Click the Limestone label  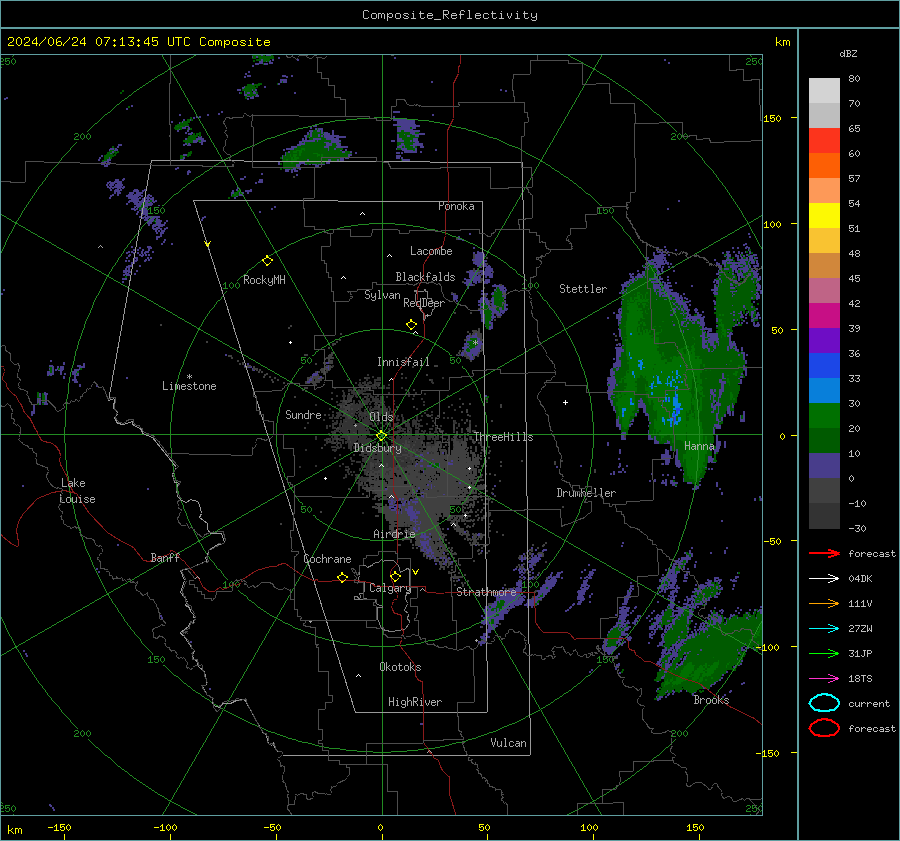click(x=189, y=386)
